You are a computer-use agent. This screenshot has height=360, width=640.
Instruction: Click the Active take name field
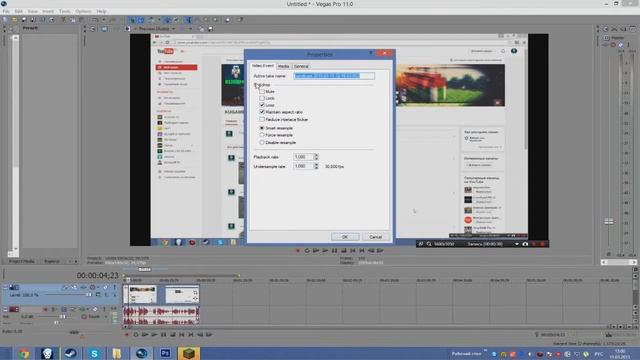click(334, 76)
